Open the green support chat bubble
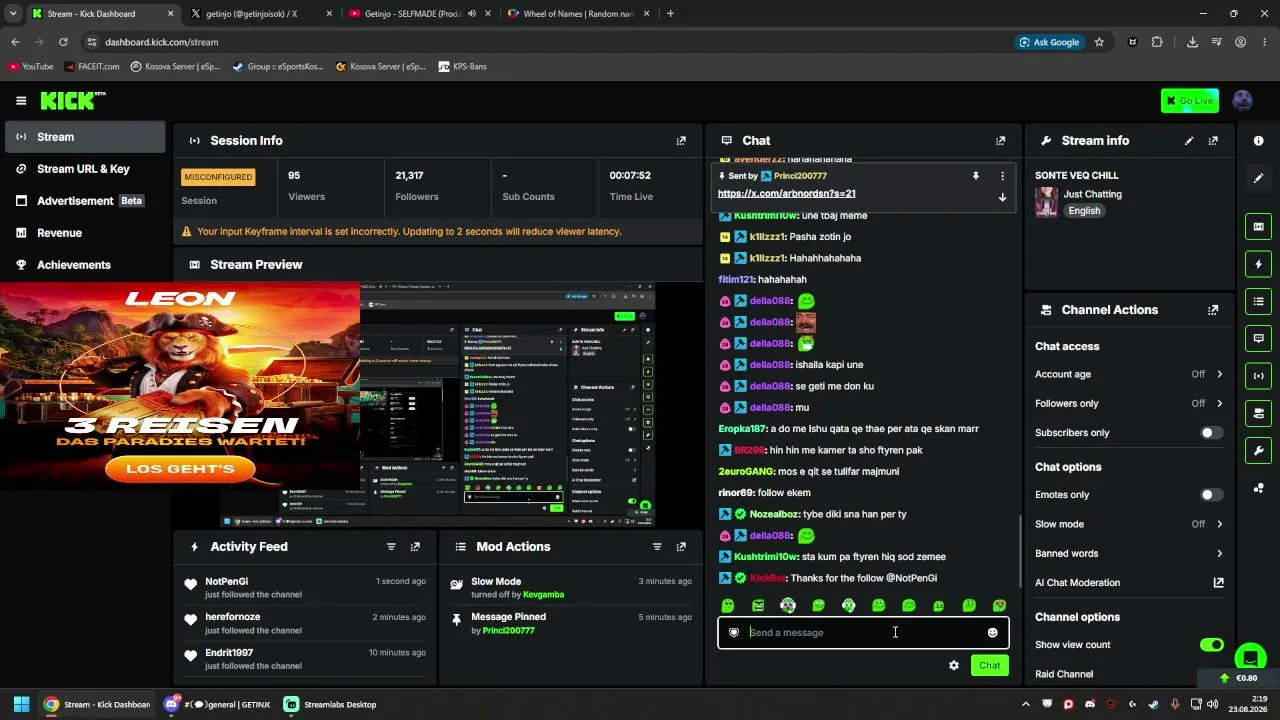1280x720 pixels. 1249,657
